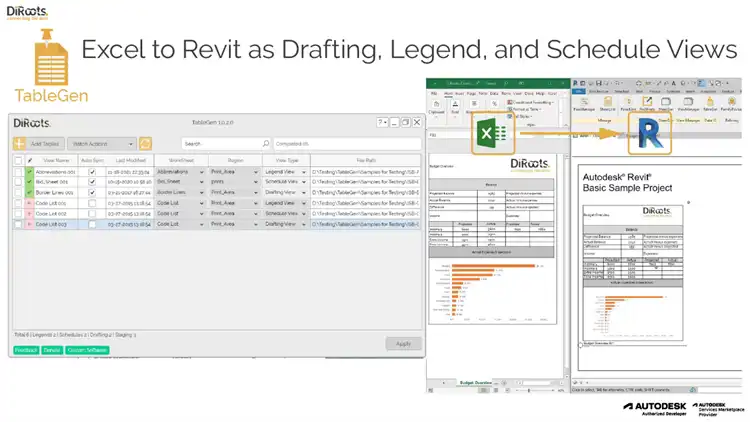The width and height of the screenshot is (750, 422).
Task: Open the Batch Actions dropdown
Action: point(101,144)
